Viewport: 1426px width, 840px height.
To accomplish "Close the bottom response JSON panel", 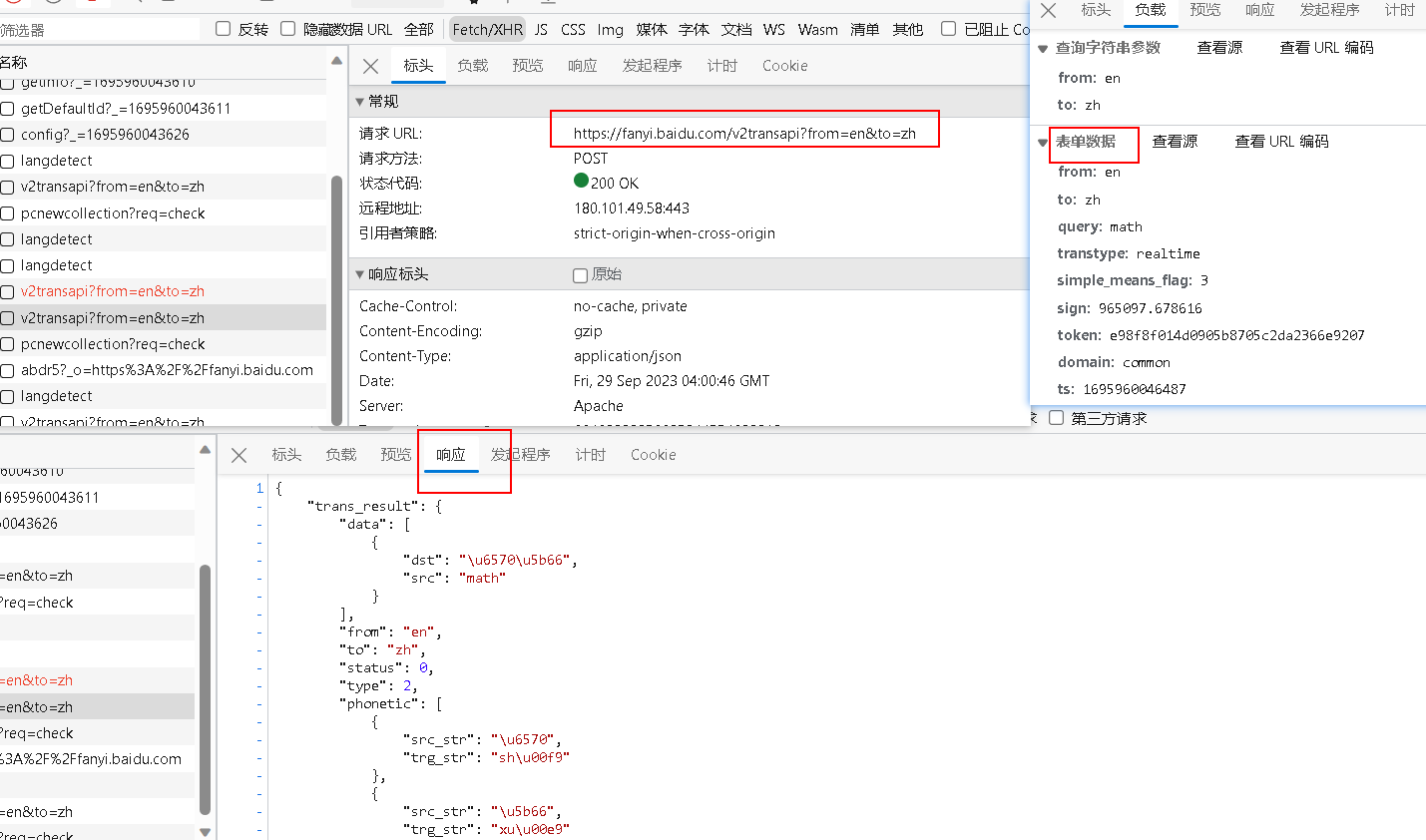I will click(238, 455).
